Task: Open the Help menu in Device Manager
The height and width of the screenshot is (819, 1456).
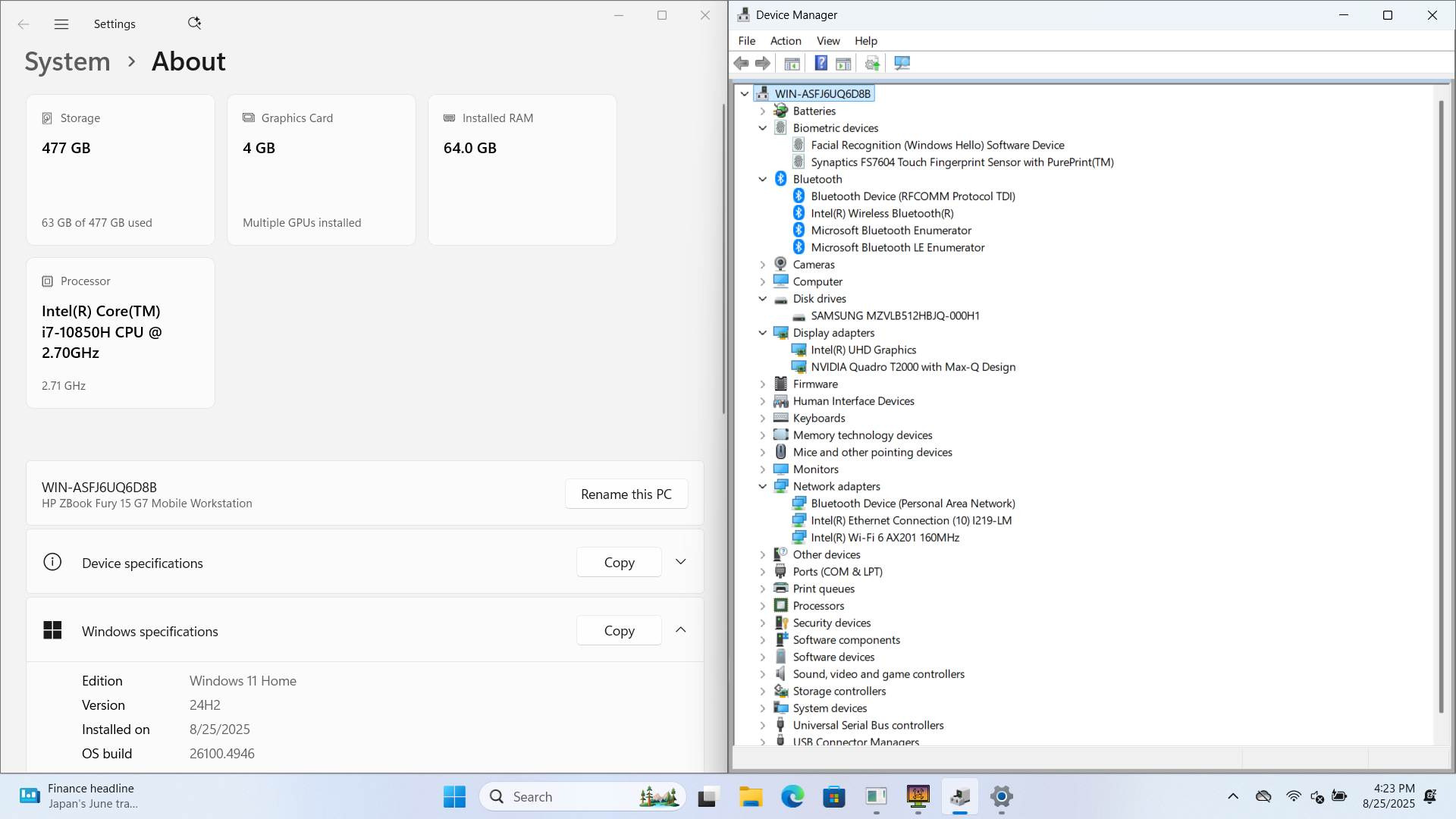Action: [x=866, y=41]
